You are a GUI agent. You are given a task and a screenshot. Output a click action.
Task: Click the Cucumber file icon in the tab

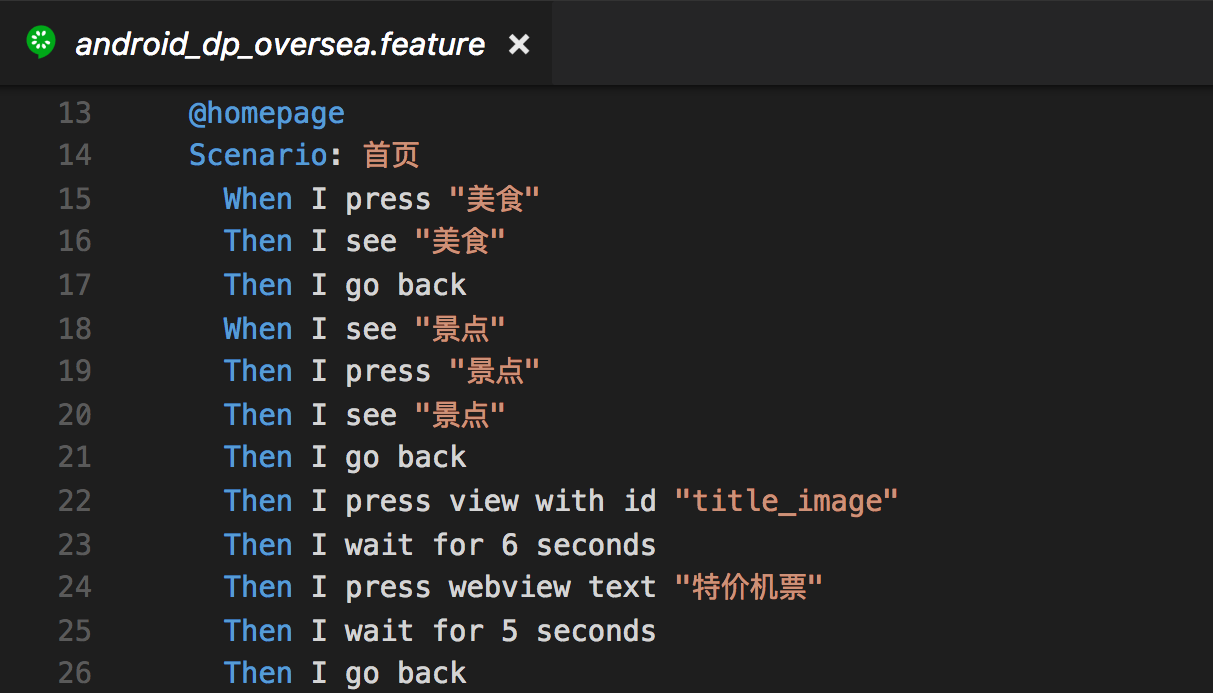(41, 43)
